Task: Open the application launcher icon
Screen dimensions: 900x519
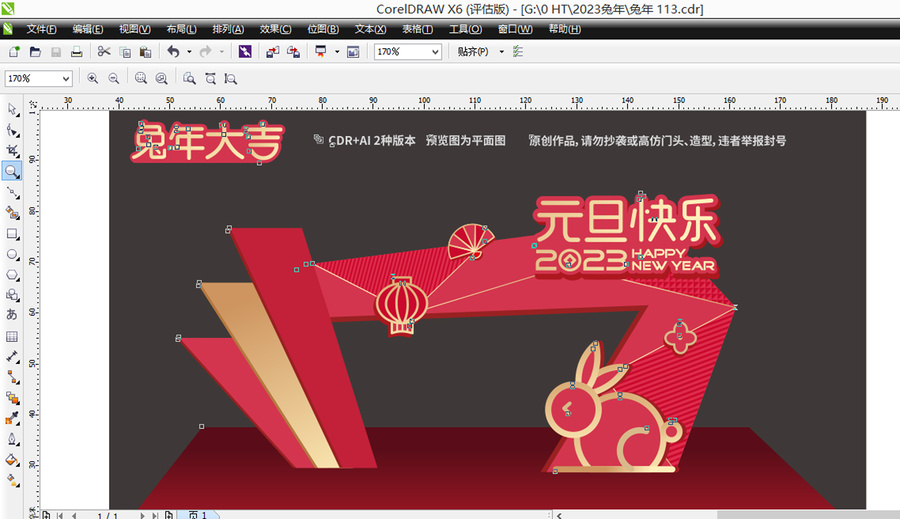Action: click(321, 52)
